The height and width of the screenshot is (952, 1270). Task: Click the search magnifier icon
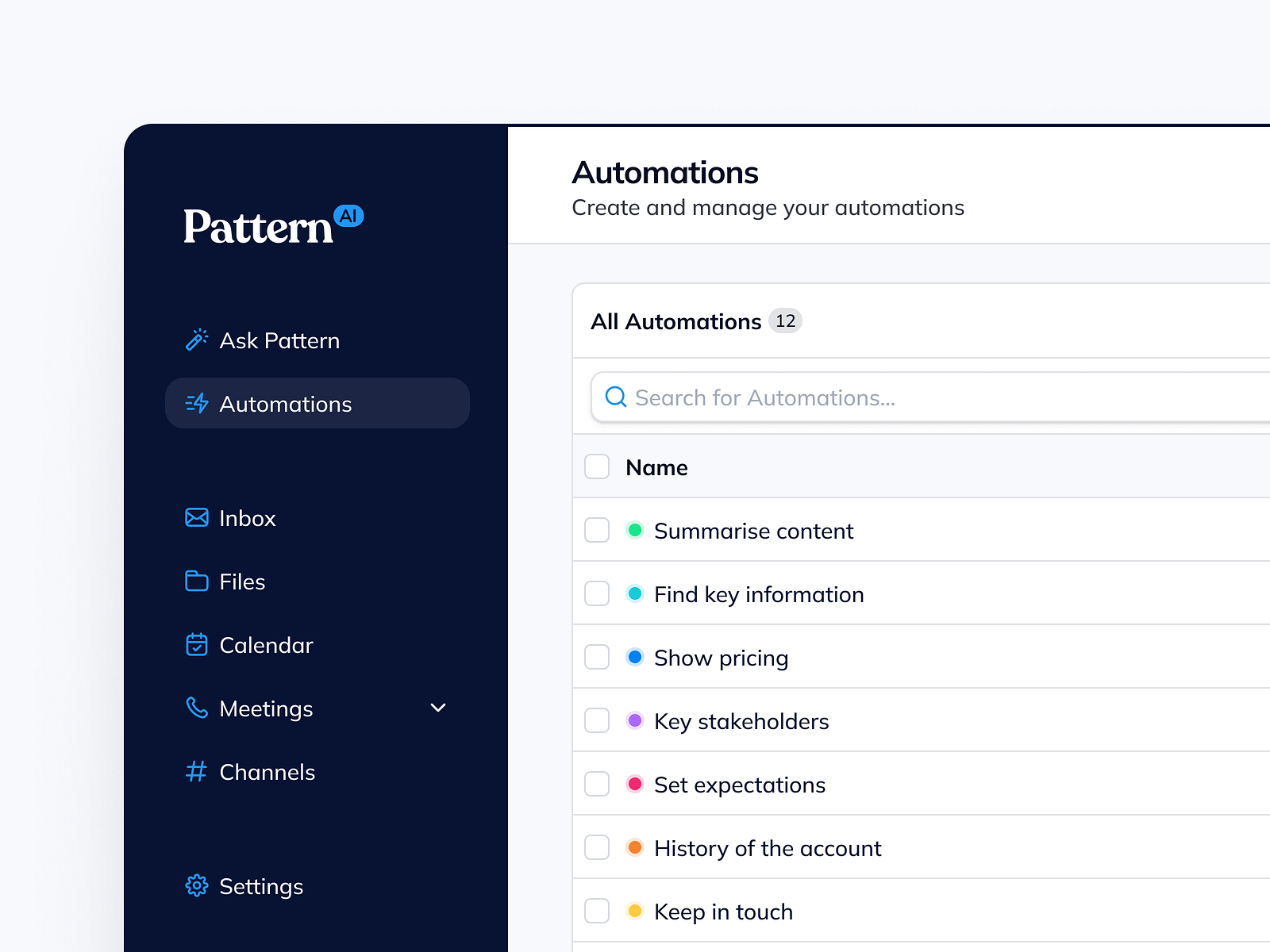click(x=616, y=397)
